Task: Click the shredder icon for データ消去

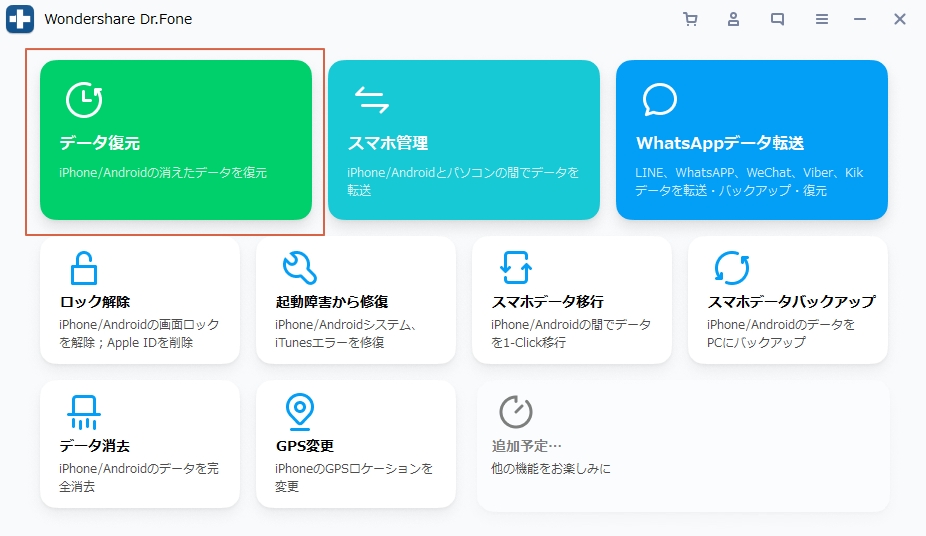Action: 84,412
